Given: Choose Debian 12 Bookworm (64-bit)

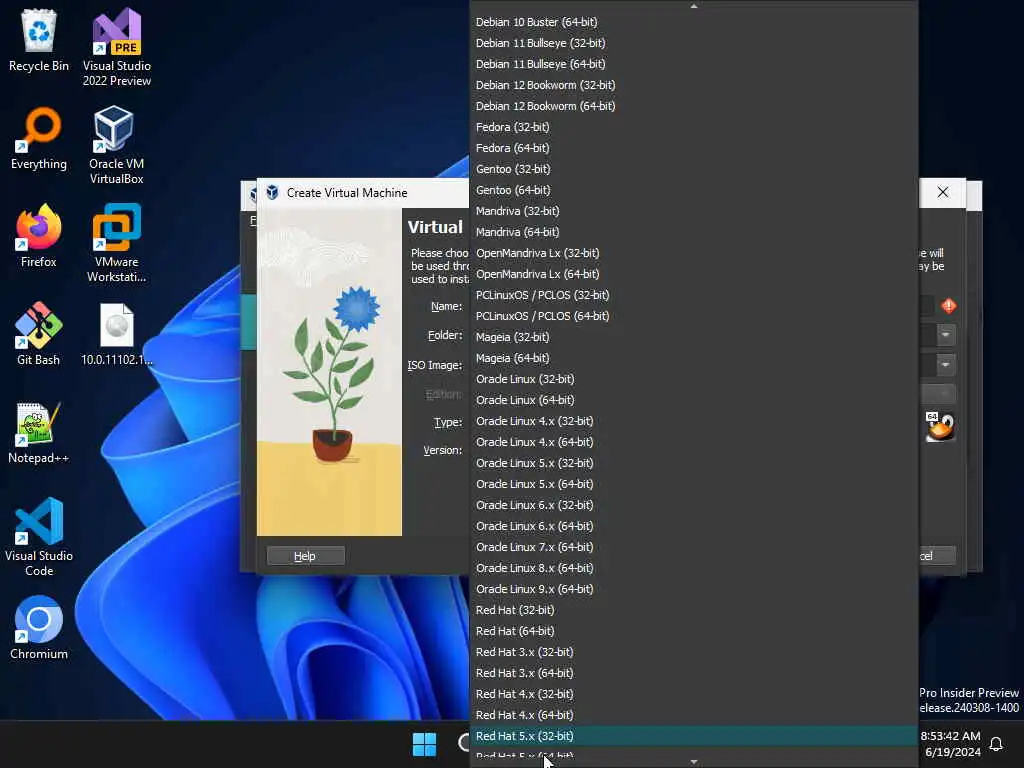Looking at the screenshot, I should point(694,106).
